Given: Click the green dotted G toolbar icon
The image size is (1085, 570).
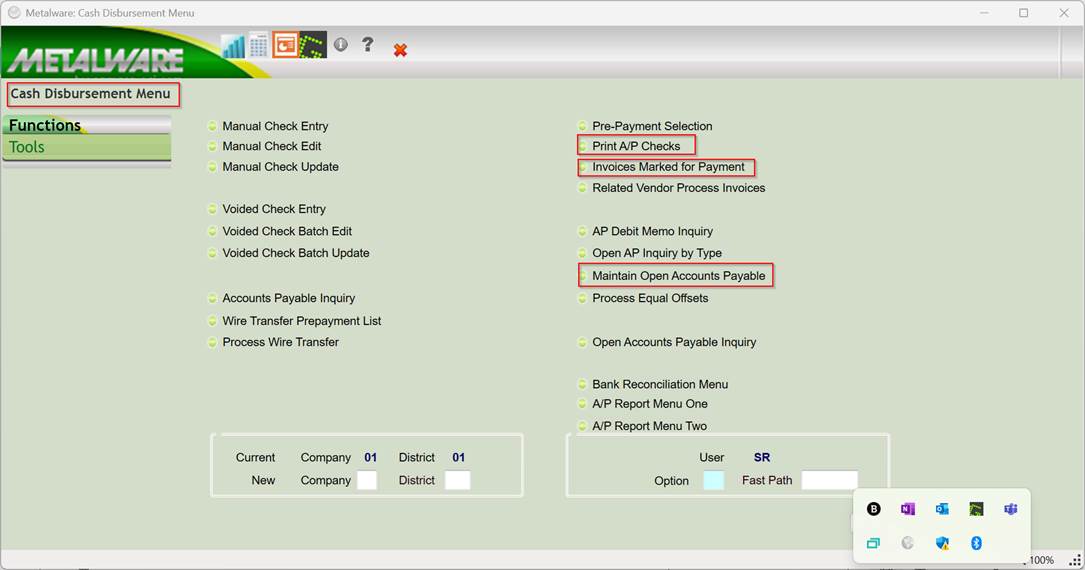Looking at the screenshot, I should click(313, 46).
